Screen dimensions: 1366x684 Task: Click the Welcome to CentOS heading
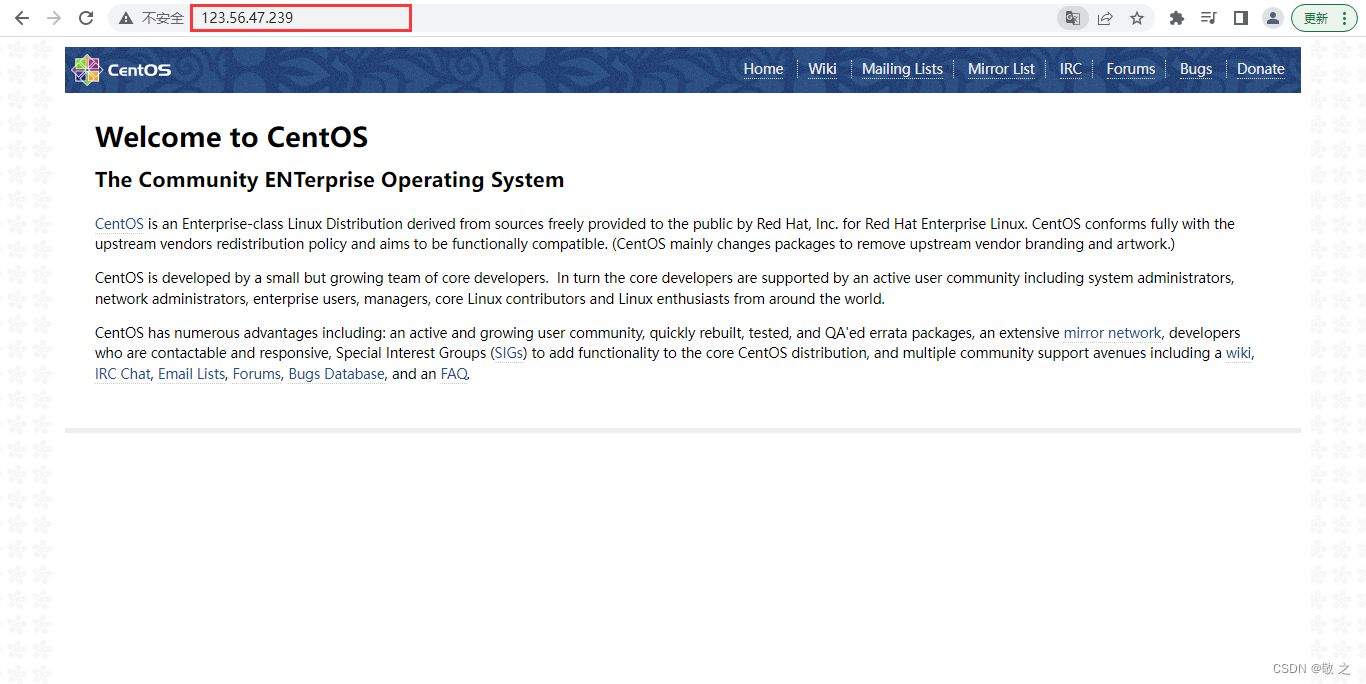(x=231, y=137)
